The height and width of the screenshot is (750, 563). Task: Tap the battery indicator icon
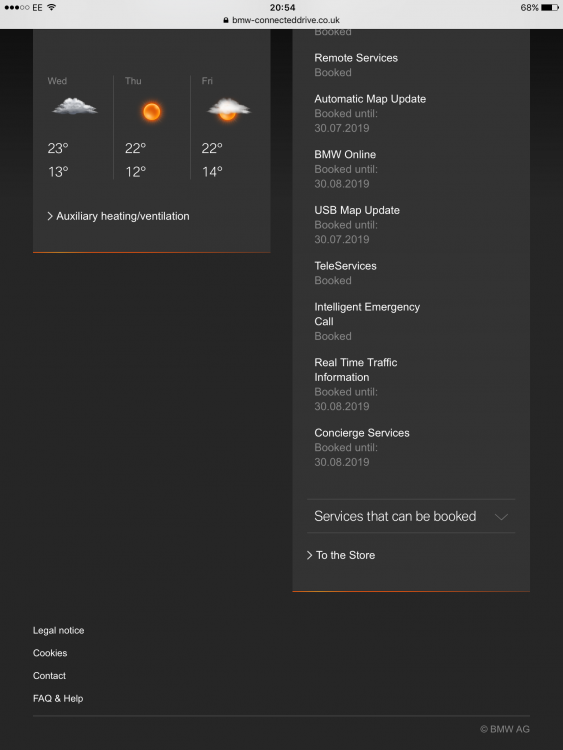coord(550,7)
